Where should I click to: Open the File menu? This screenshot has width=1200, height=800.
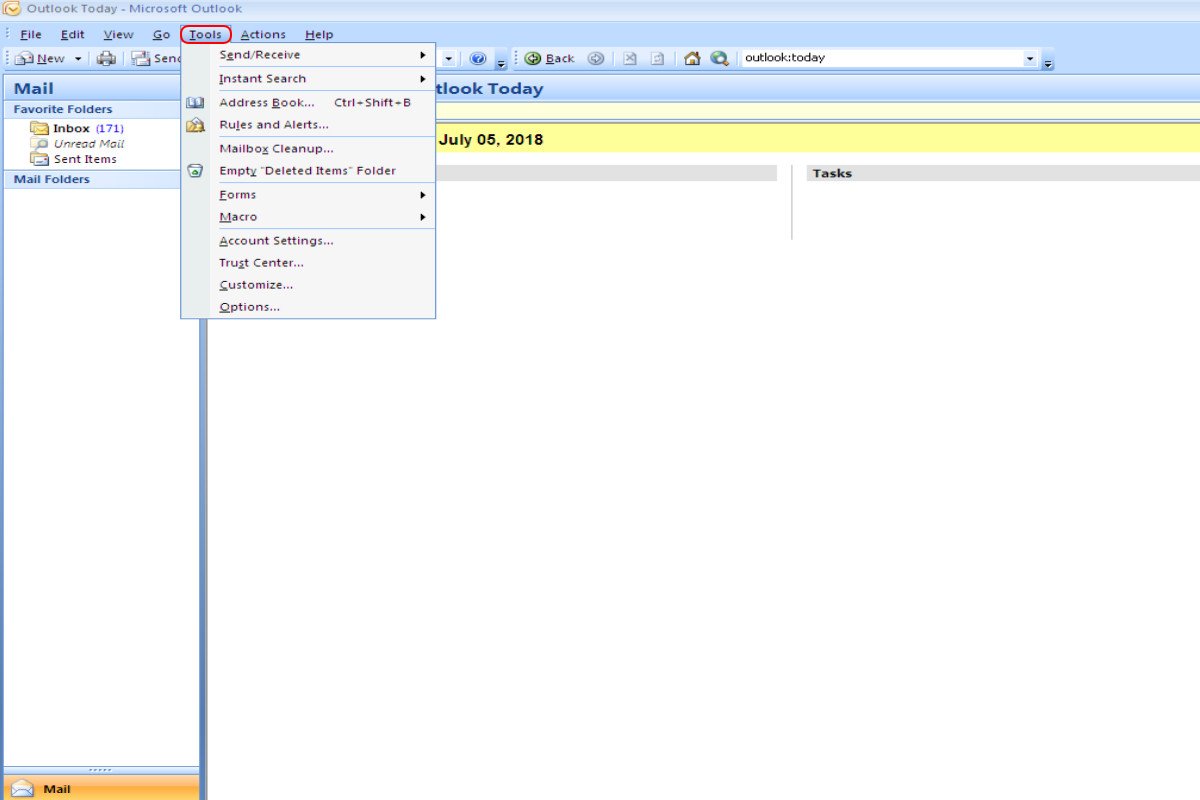click(x=31, y=35)
